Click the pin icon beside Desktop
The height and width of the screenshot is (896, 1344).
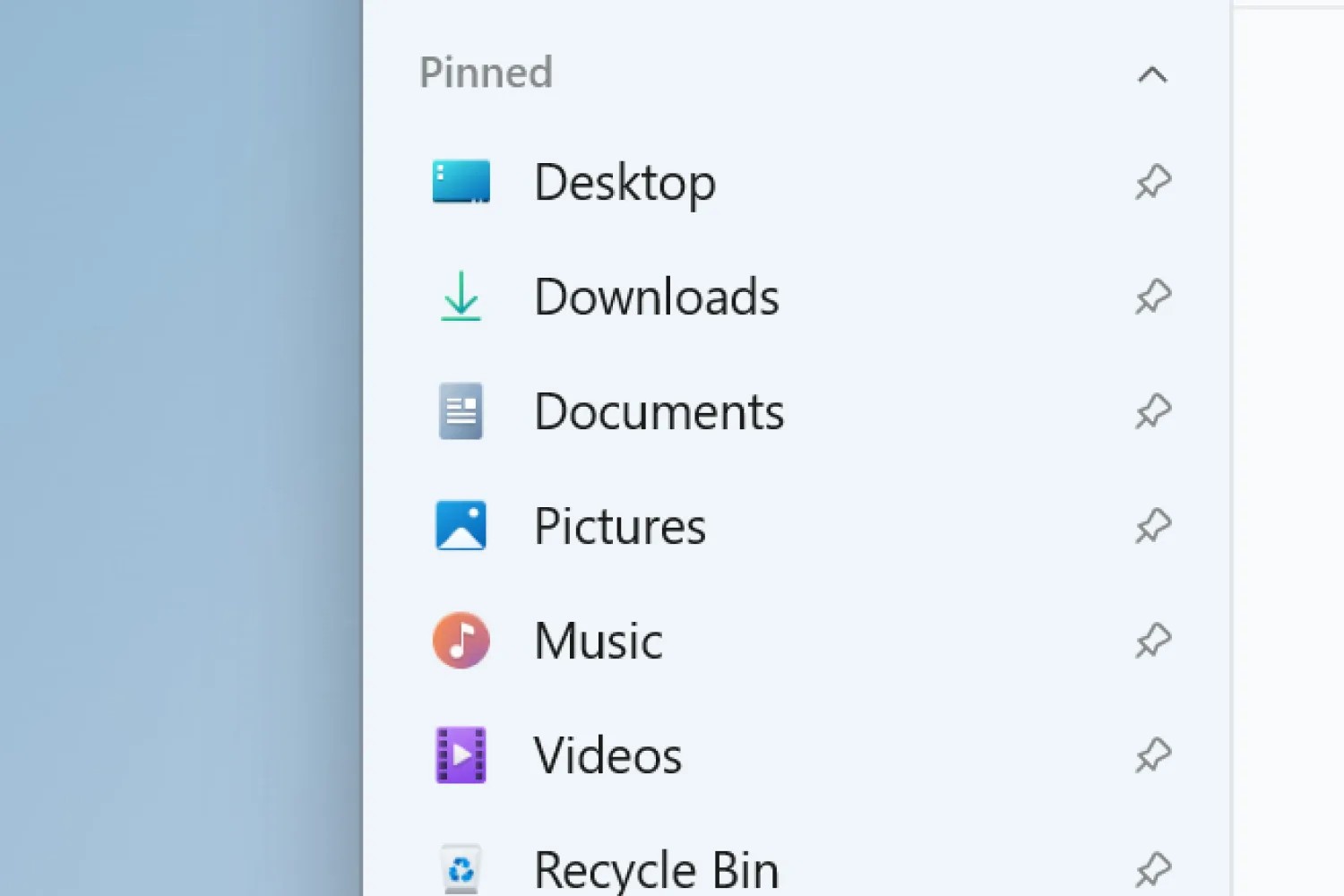pos(1154,182)
